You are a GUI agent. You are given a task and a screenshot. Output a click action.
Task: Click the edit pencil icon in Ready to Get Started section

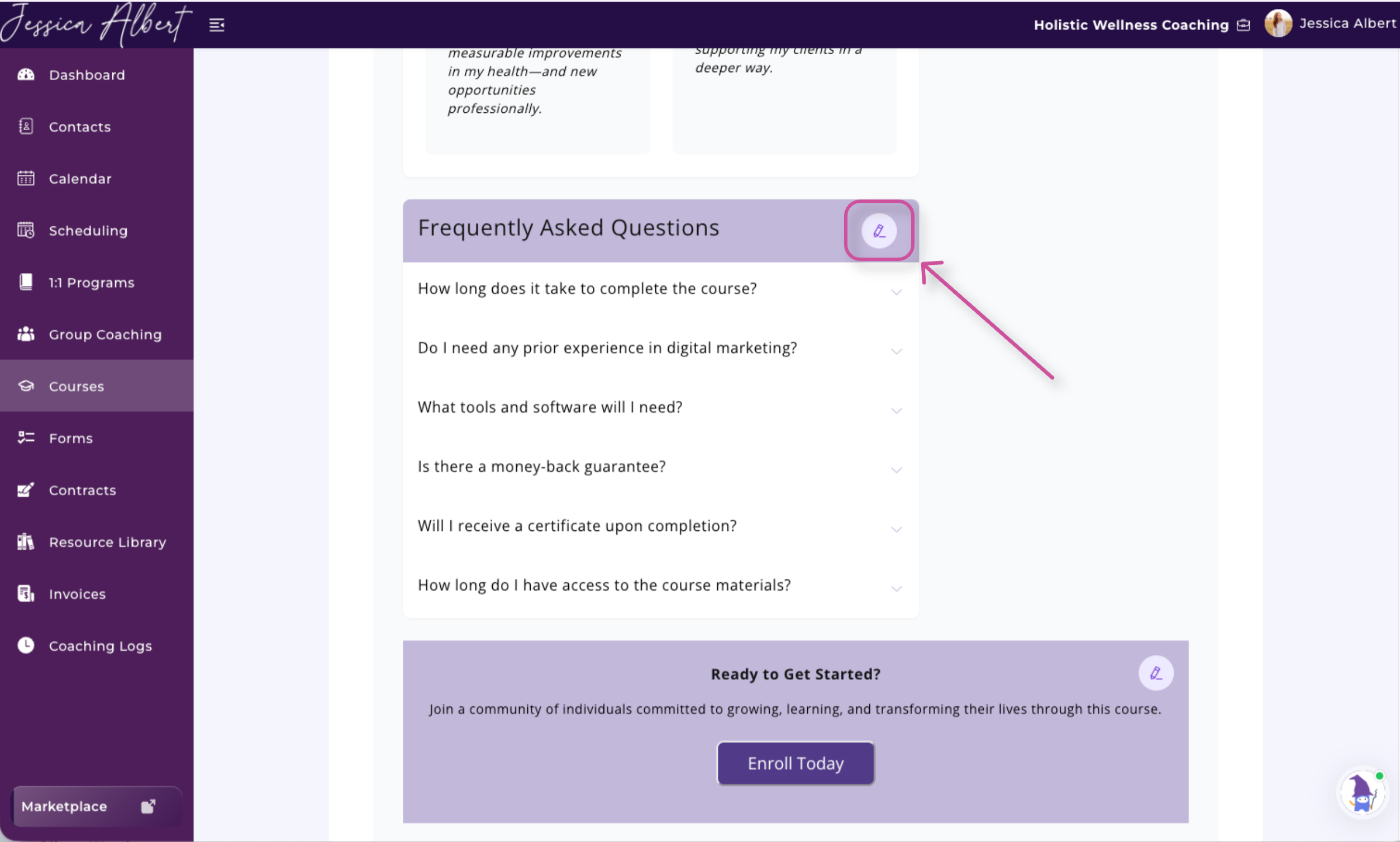[1155, 673]
